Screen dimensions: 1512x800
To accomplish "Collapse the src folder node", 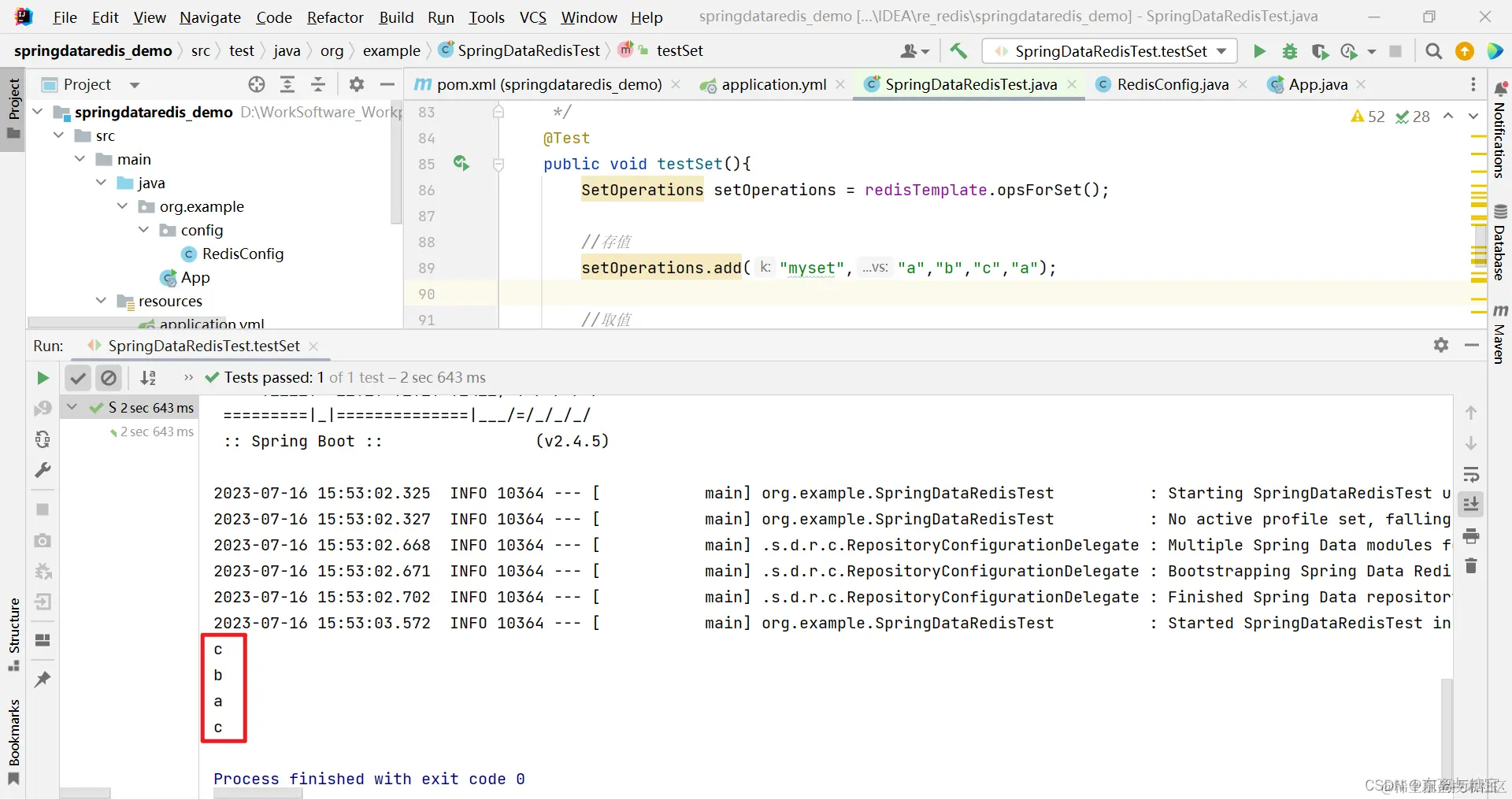I will pyautogui.click(x=58, y=135).
